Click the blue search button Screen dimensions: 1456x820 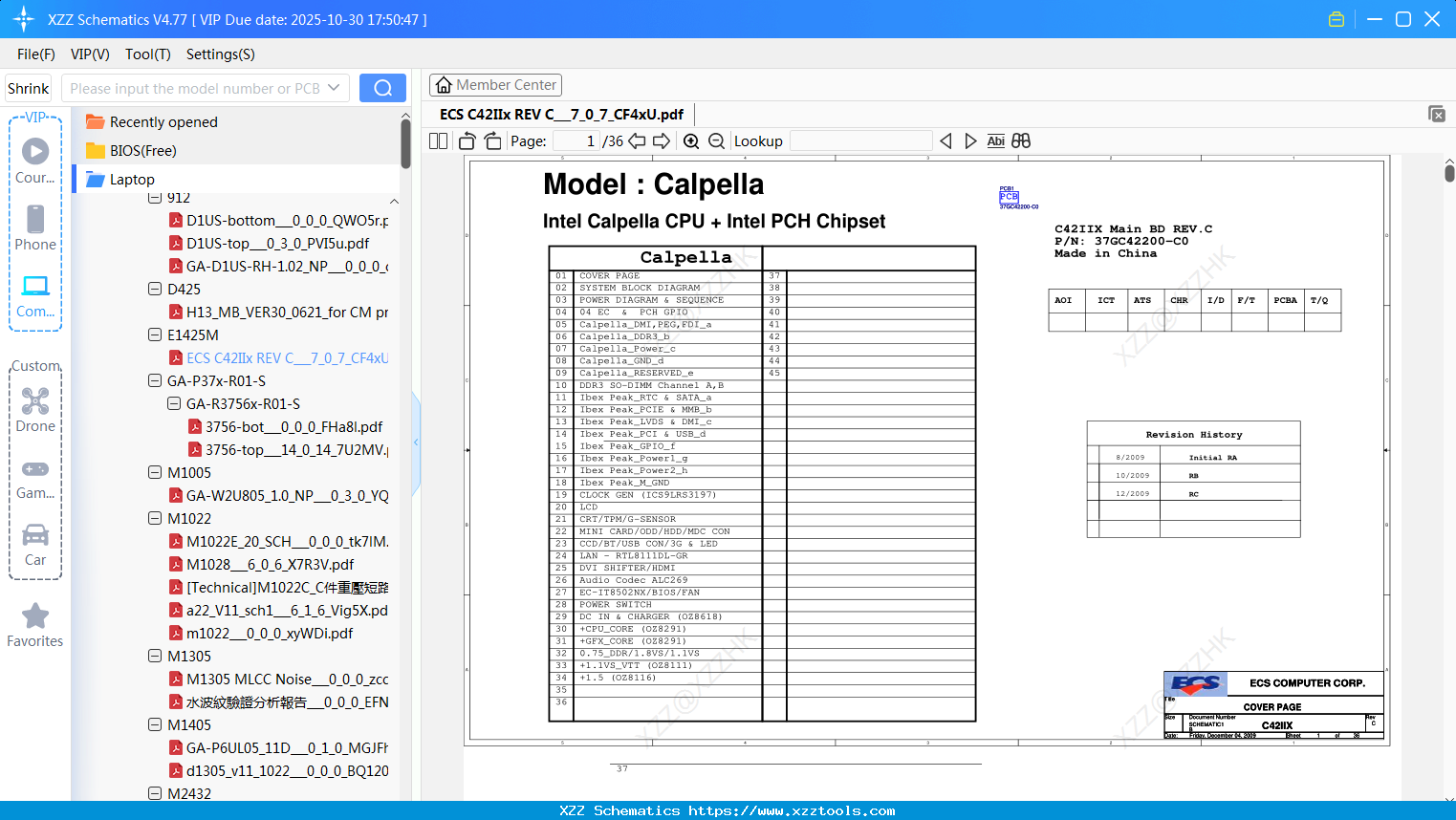click(x=382, y=88)
